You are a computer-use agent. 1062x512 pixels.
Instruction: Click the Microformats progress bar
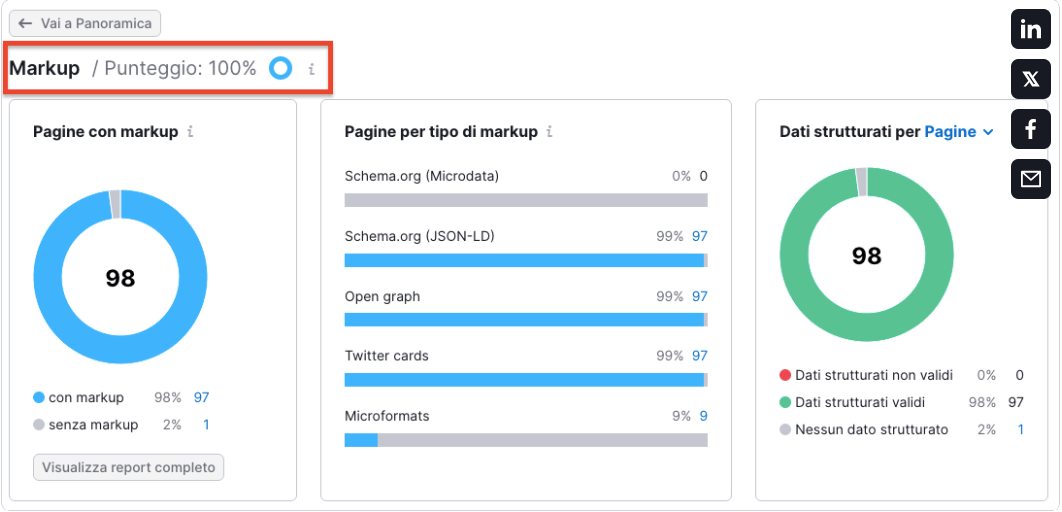526,440
